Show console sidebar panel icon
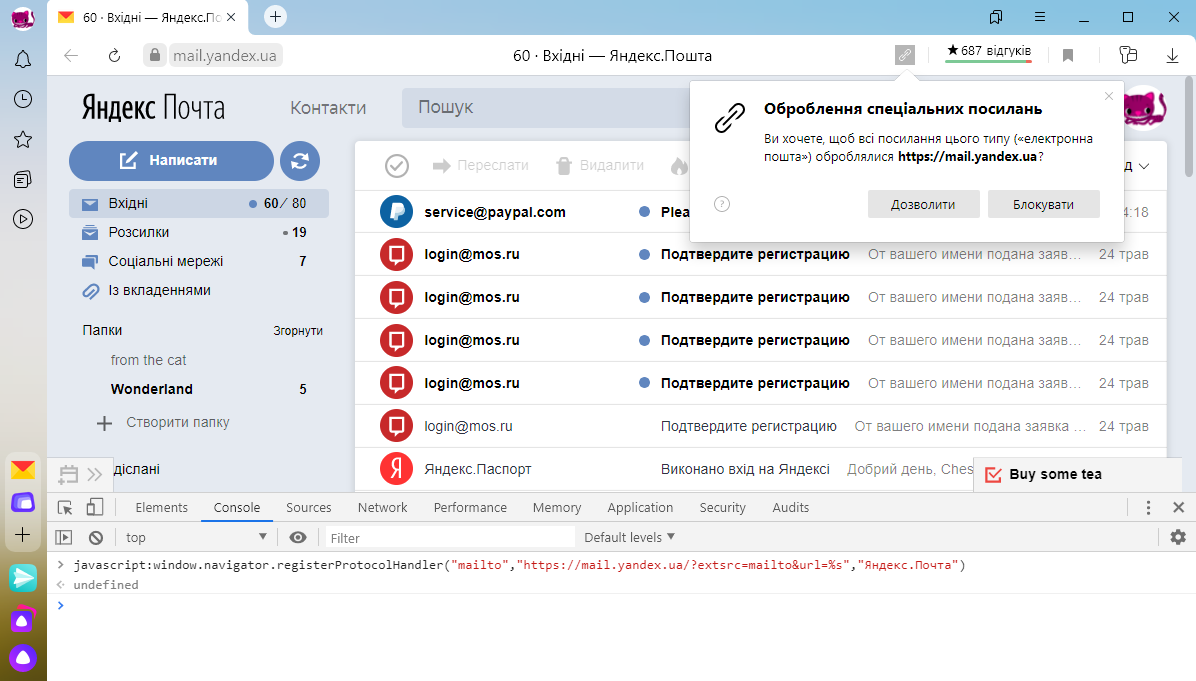Image resolution: width=1196 pixels, height=681 pixels. coord(64,538)
